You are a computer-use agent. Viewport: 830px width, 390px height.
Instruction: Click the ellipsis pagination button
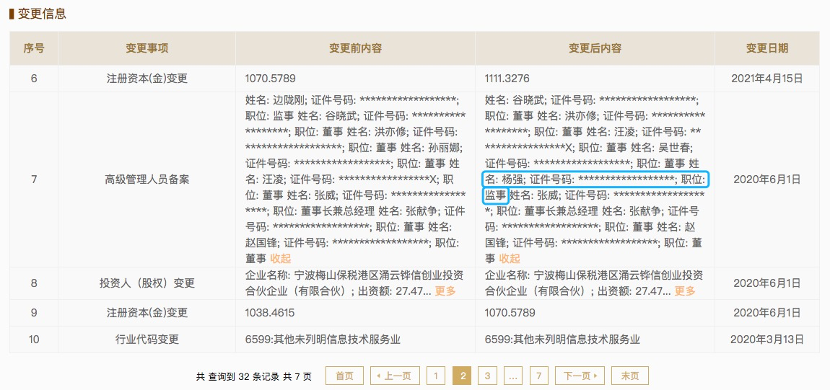(x=513, y=376)
